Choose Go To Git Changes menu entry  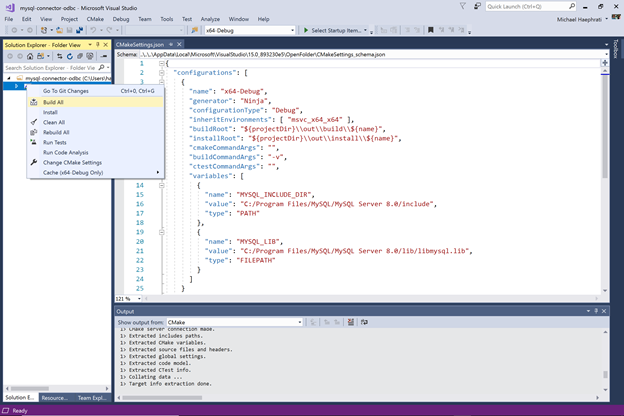96,91
